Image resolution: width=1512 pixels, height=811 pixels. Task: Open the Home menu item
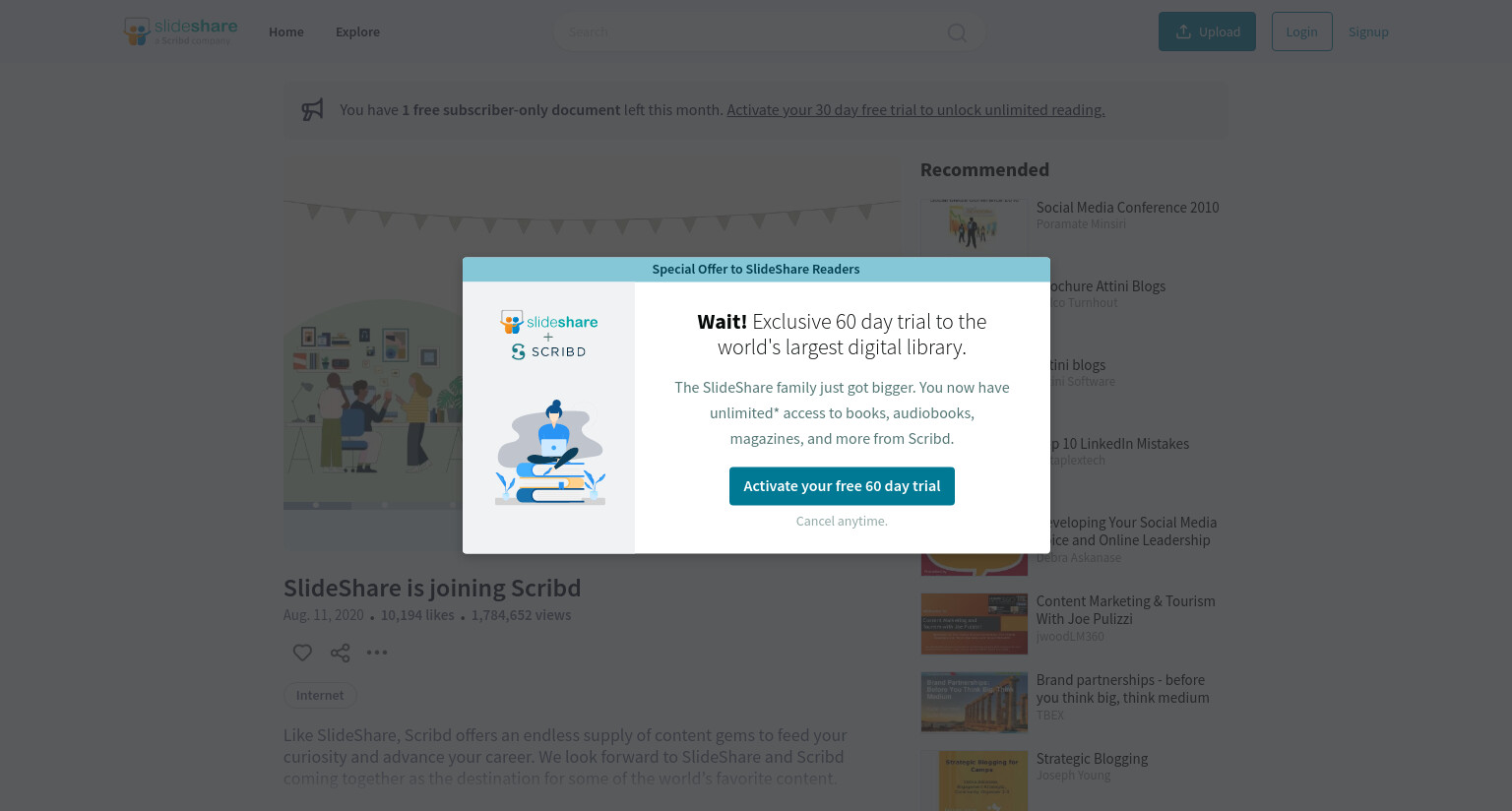pos(286,31)
